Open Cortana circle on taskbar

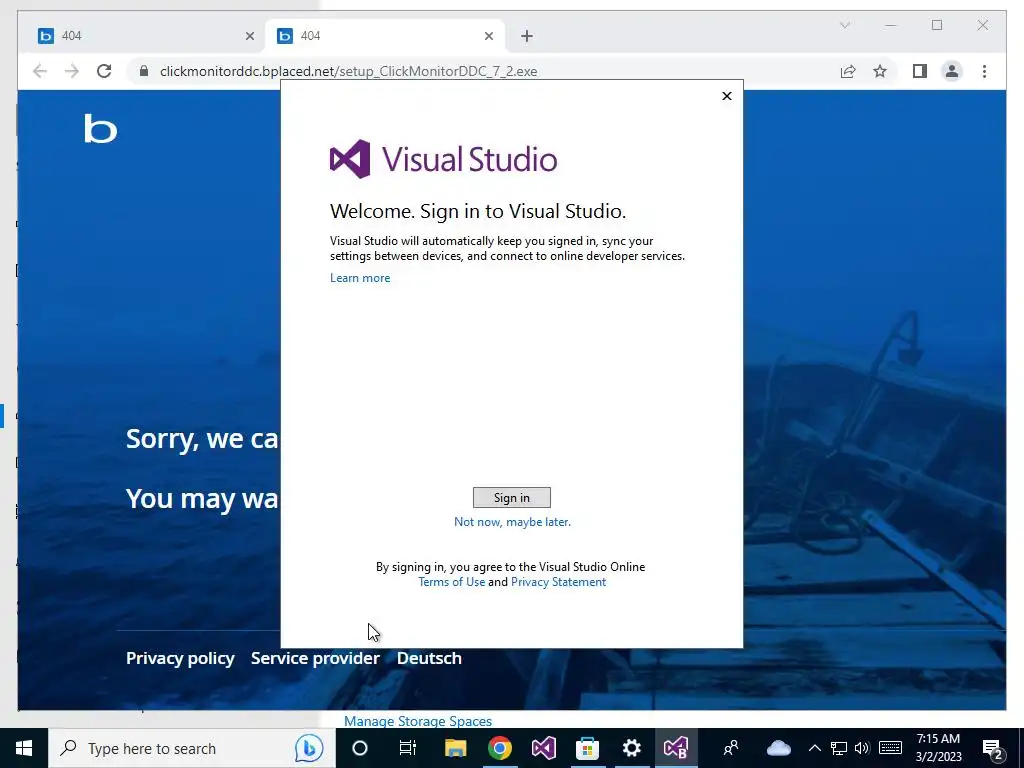click(x=360, y=748)
